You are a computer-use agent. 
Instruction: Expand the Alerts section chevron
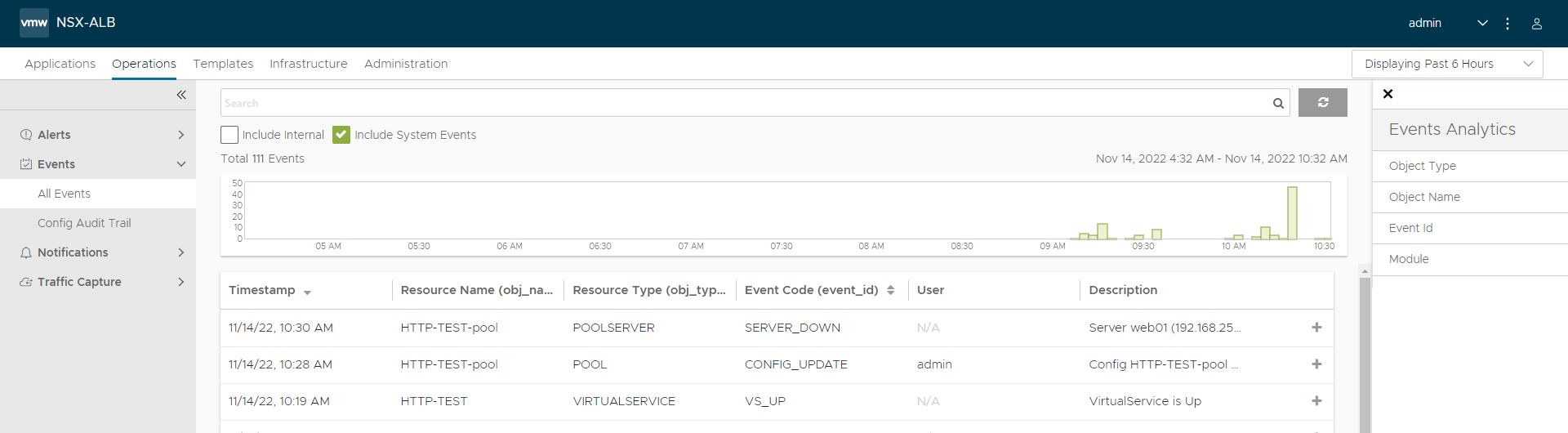(181, 135)
